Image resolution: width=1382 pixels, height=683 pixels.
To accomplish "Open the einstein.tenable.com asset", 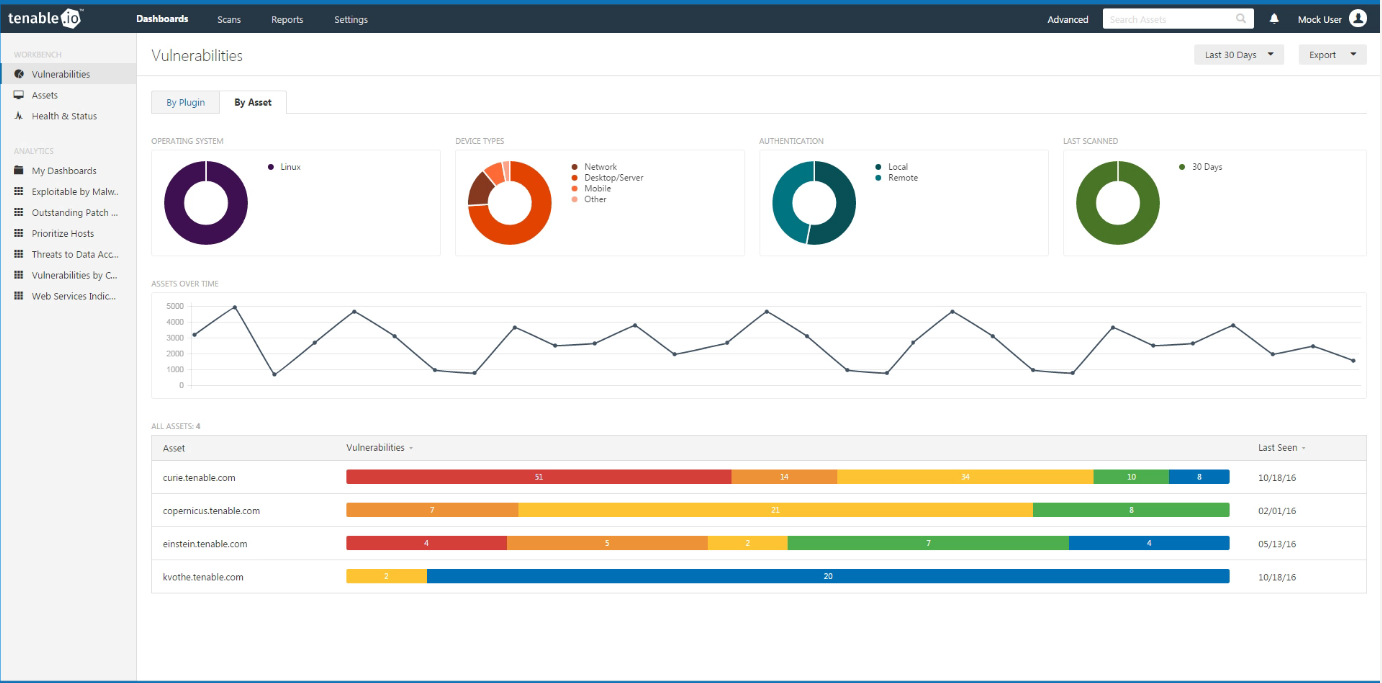I will (x=205, y=544).
